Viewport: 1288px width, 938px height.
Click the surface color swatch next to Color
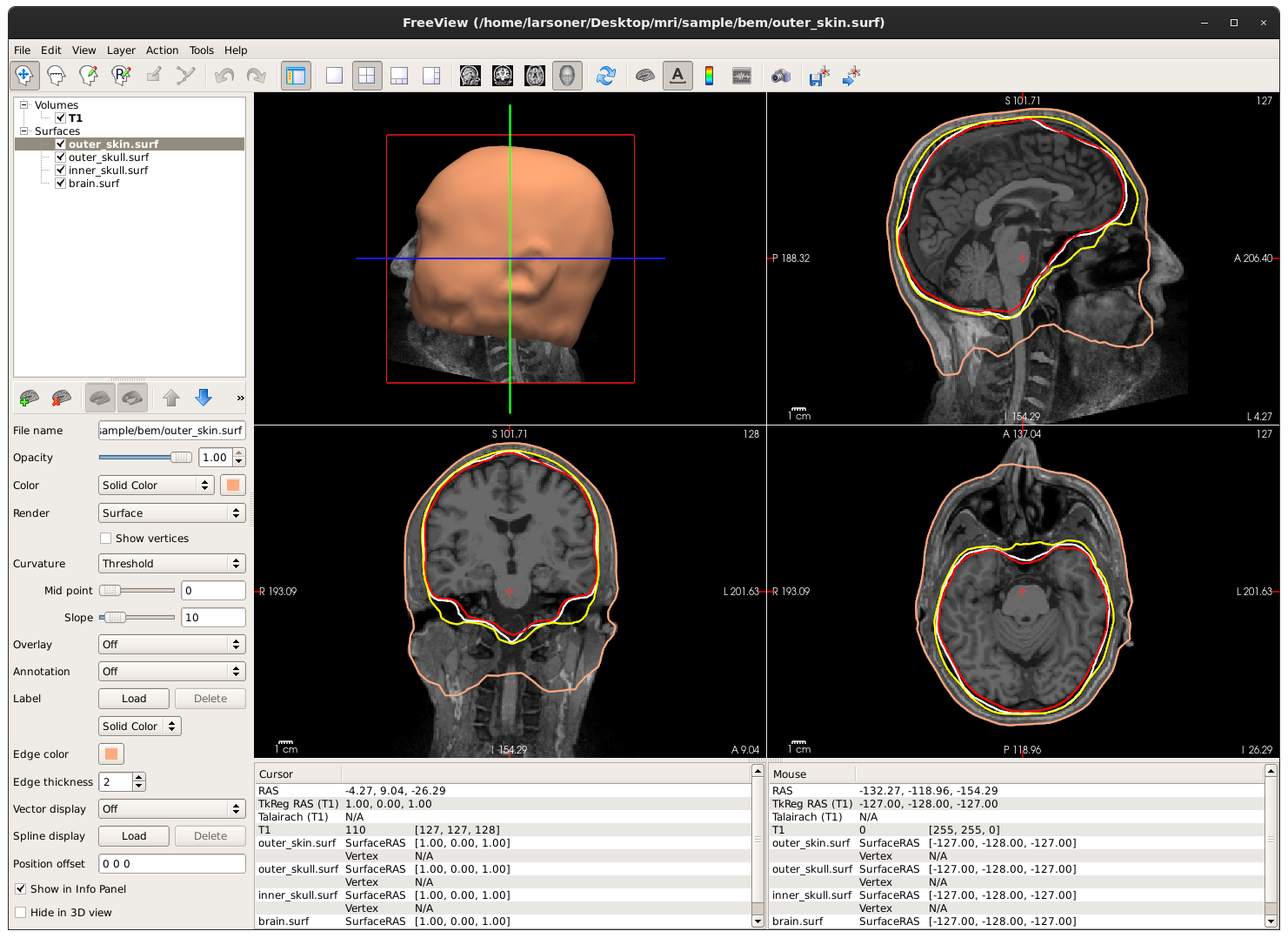(233, 486)
